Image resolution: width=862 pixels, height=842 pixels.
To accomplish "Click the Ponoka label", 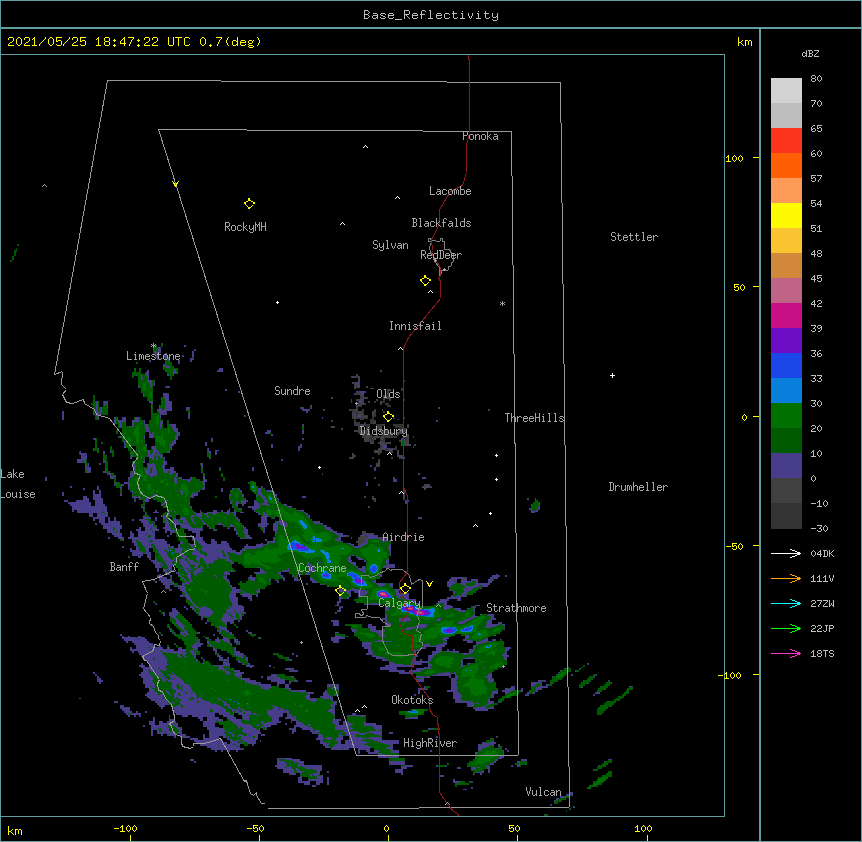I will [480, 136].
